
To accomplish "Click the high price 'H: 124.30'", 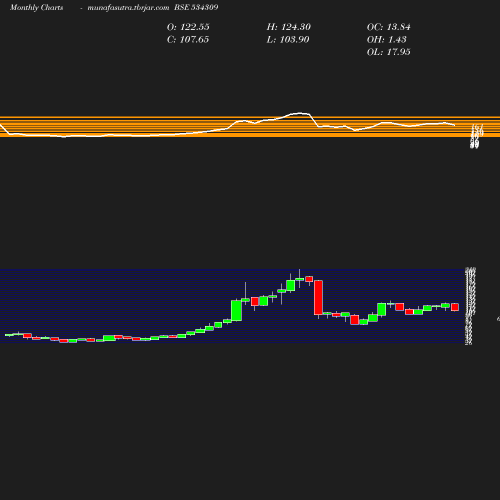I will 289,27.
